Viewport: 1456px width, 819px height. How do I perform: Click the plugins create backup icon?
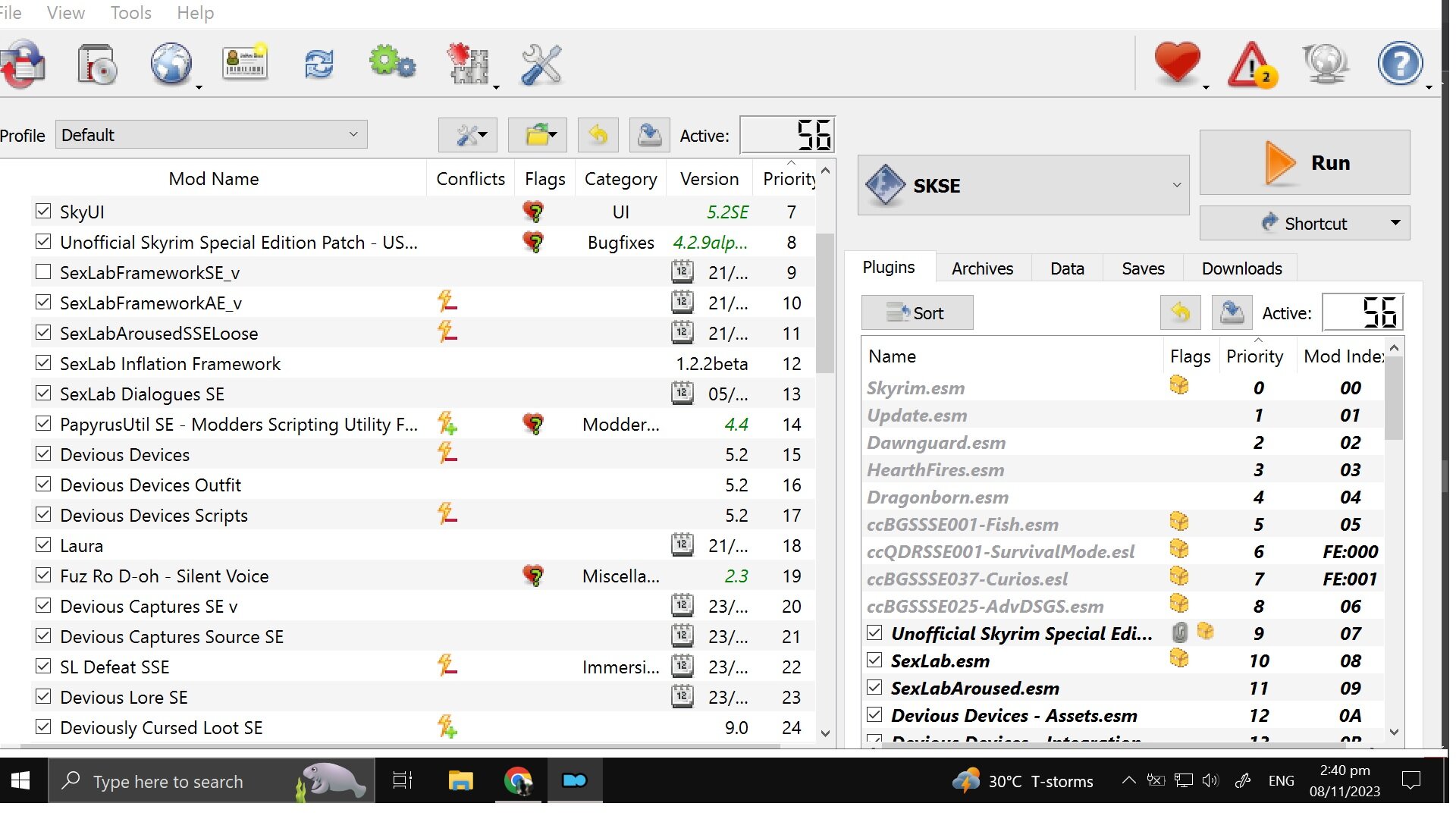[1232, 312]
